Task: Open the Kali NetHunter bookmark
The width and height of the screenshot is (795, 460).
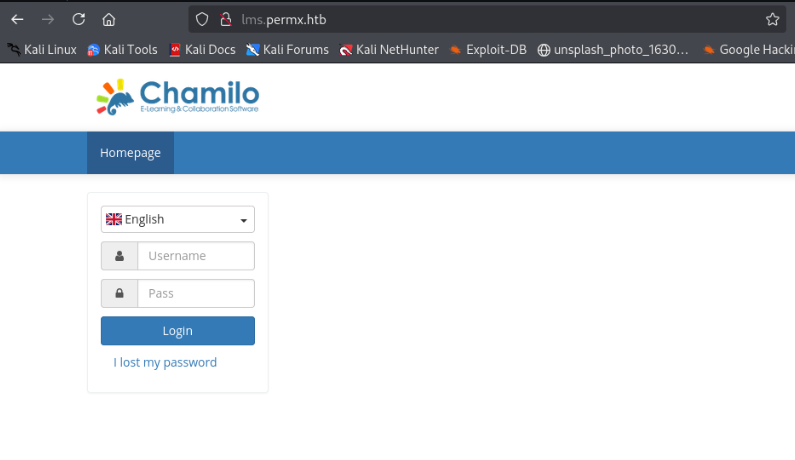Action: (389, 50)
